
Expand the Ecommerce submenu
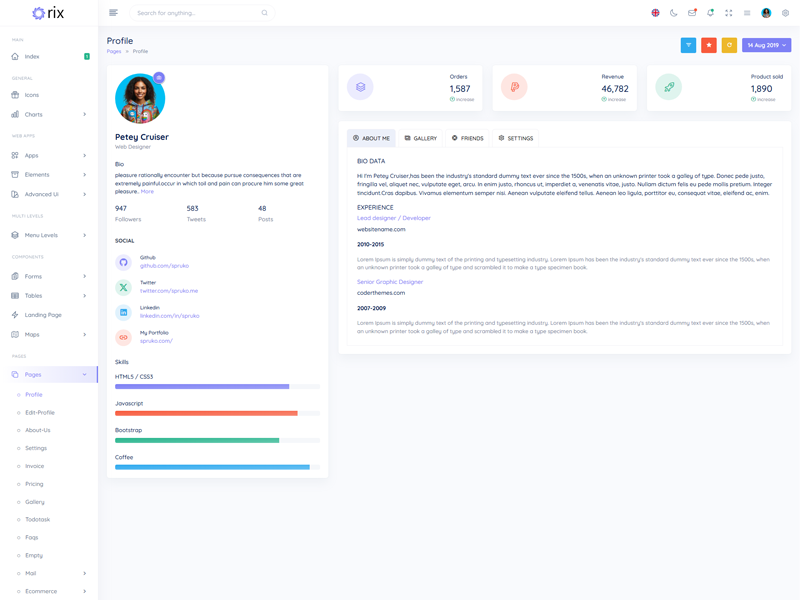(48, 591)
